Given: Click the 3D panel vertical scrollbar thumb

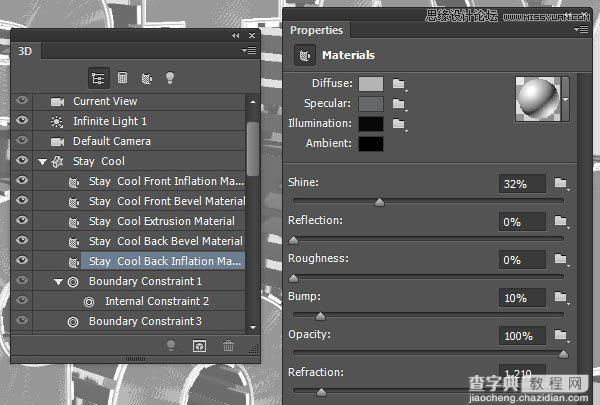Looking at the screenshot, I should pos(253,149).
